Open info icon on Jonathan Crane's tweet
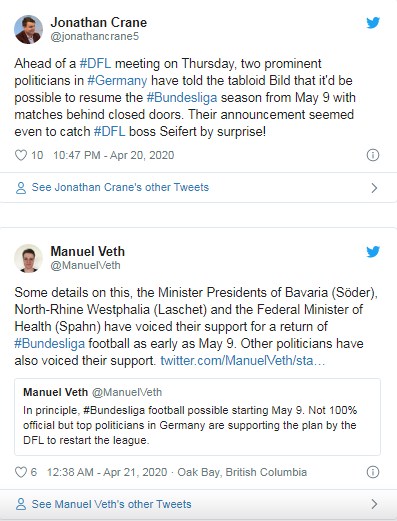This screenshot has width=397, height=521. point(373,155)
